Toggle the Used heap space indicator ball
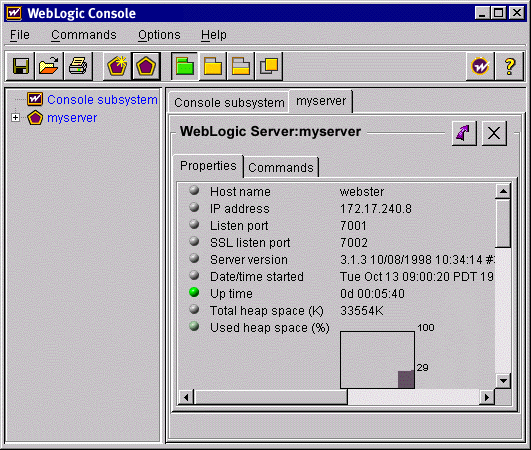Viewport: 531px width, 450px height. [x=194, y=326]
